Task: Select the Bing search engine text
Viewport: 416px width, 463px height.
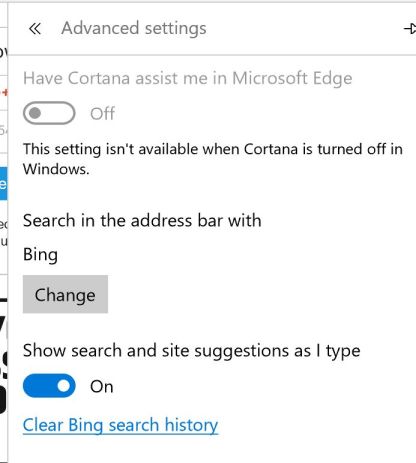Action: 40,255
